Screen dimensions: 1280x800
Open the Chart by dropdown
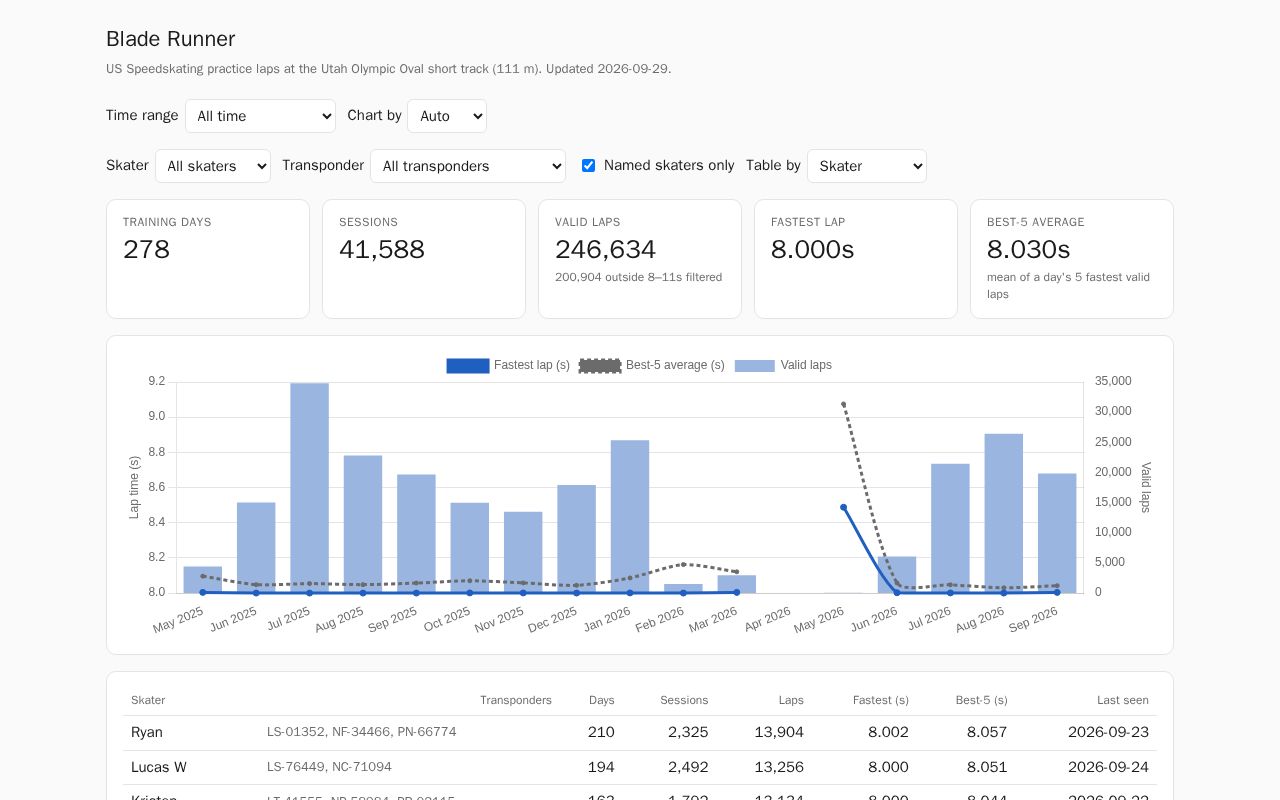click(x=447, y=116)
